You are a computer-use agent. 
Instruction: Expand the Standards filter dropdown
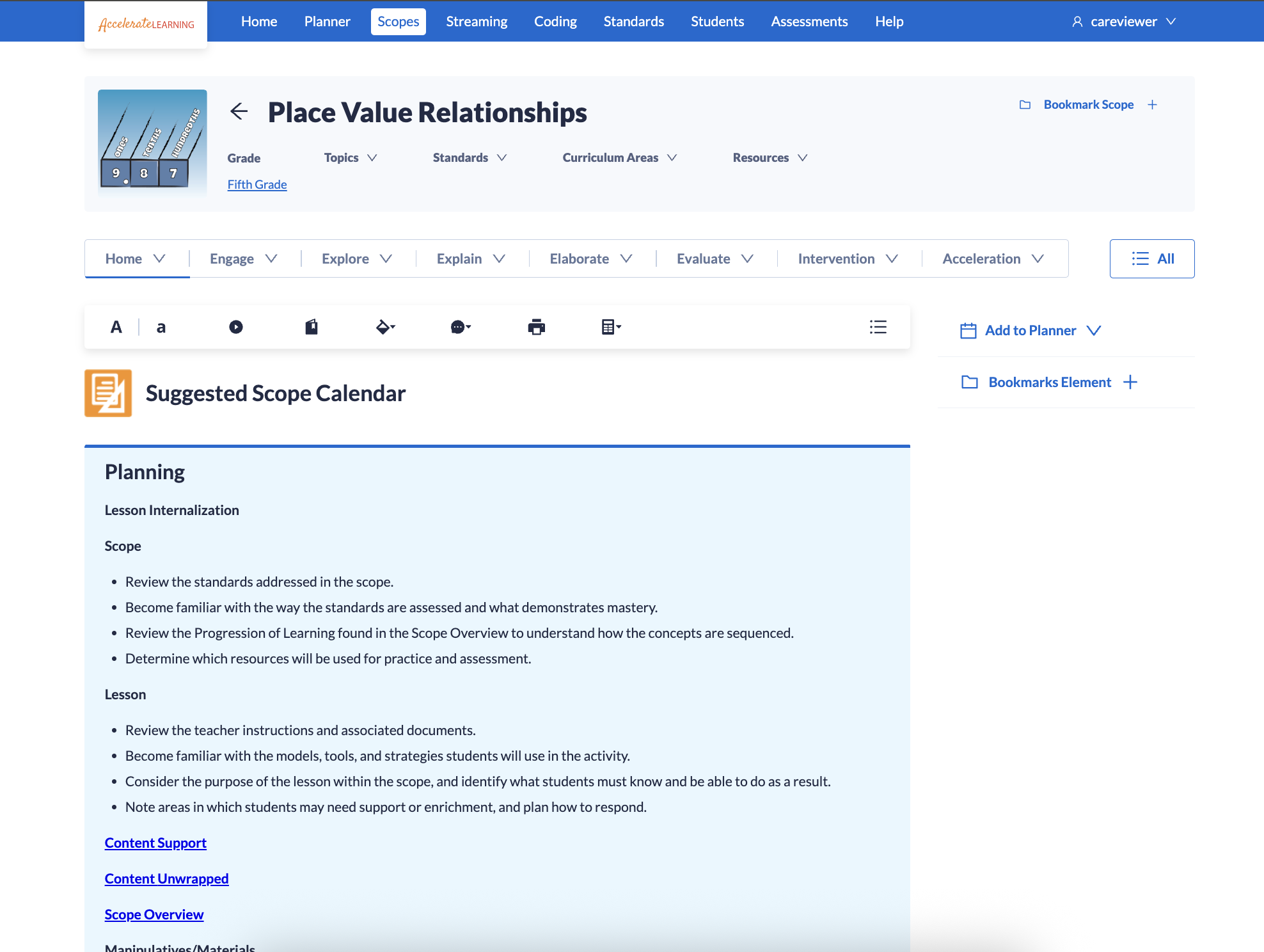(470, 157)
